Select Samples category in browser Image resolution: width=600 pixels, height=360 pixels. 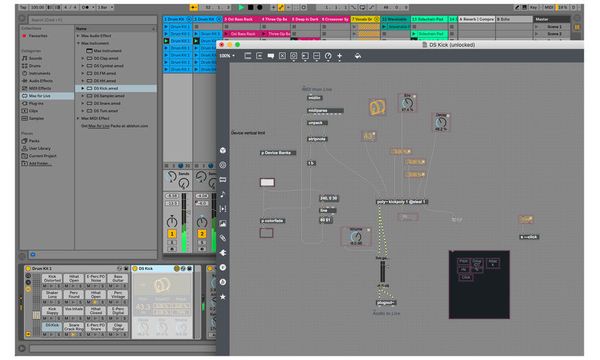tap(36, 118)
